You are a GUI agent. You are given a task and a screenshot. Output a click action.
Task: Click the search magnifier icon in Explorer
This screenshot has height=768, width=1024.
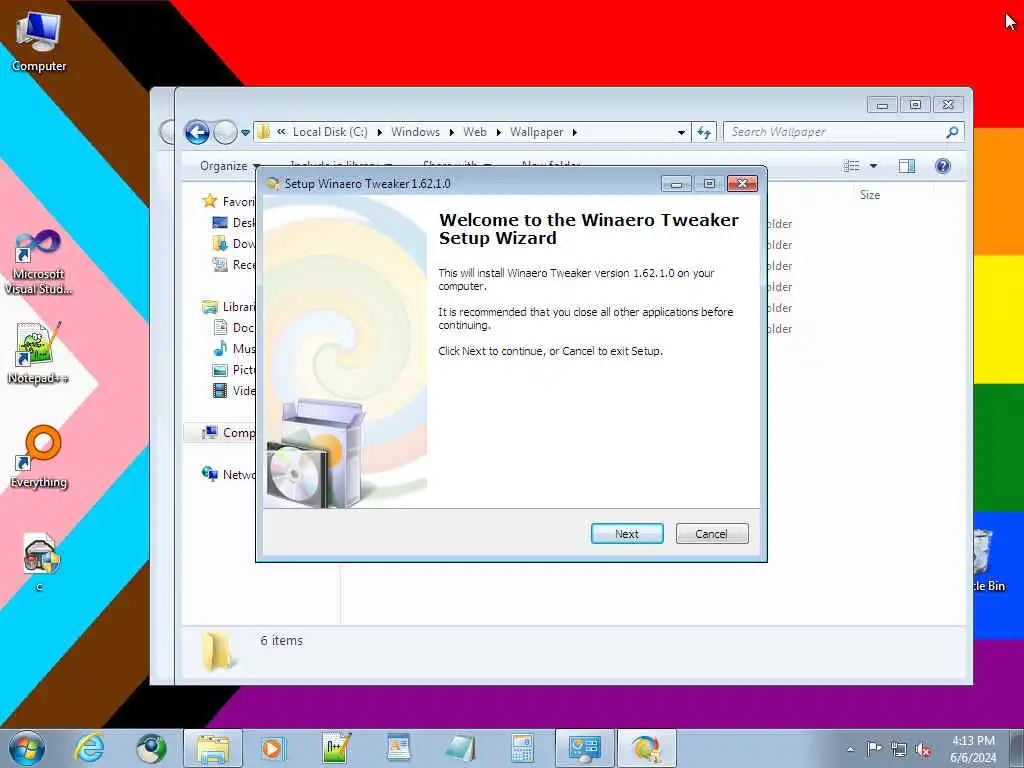[952, 132]
